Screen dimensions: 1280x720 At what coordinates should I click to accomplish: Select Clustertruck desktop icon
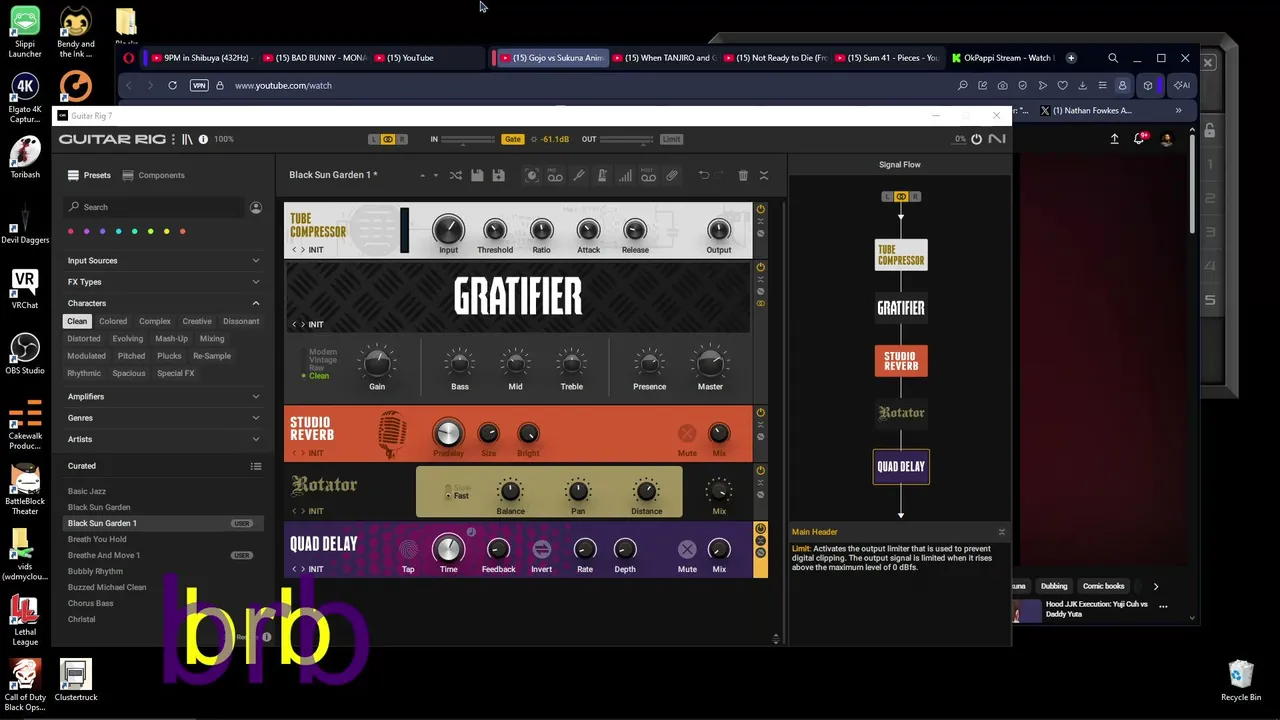pyautogui.click(x=76, y=680)
